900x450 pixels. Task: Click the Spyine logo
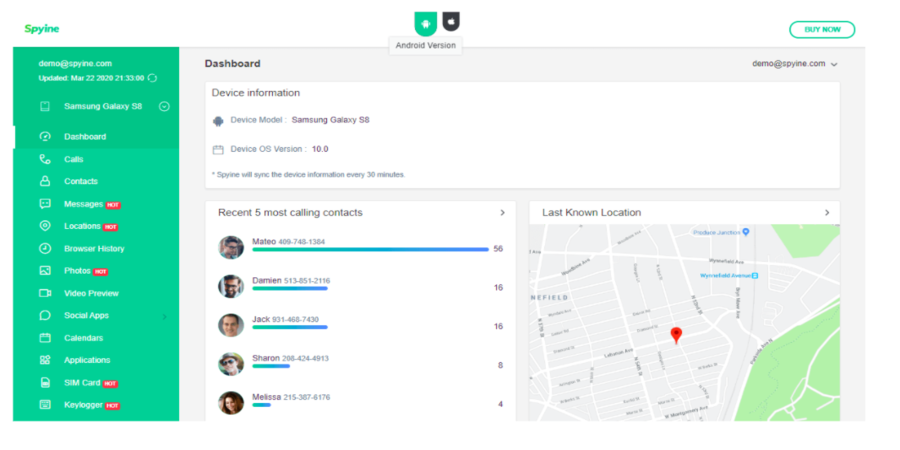[42, 29]
